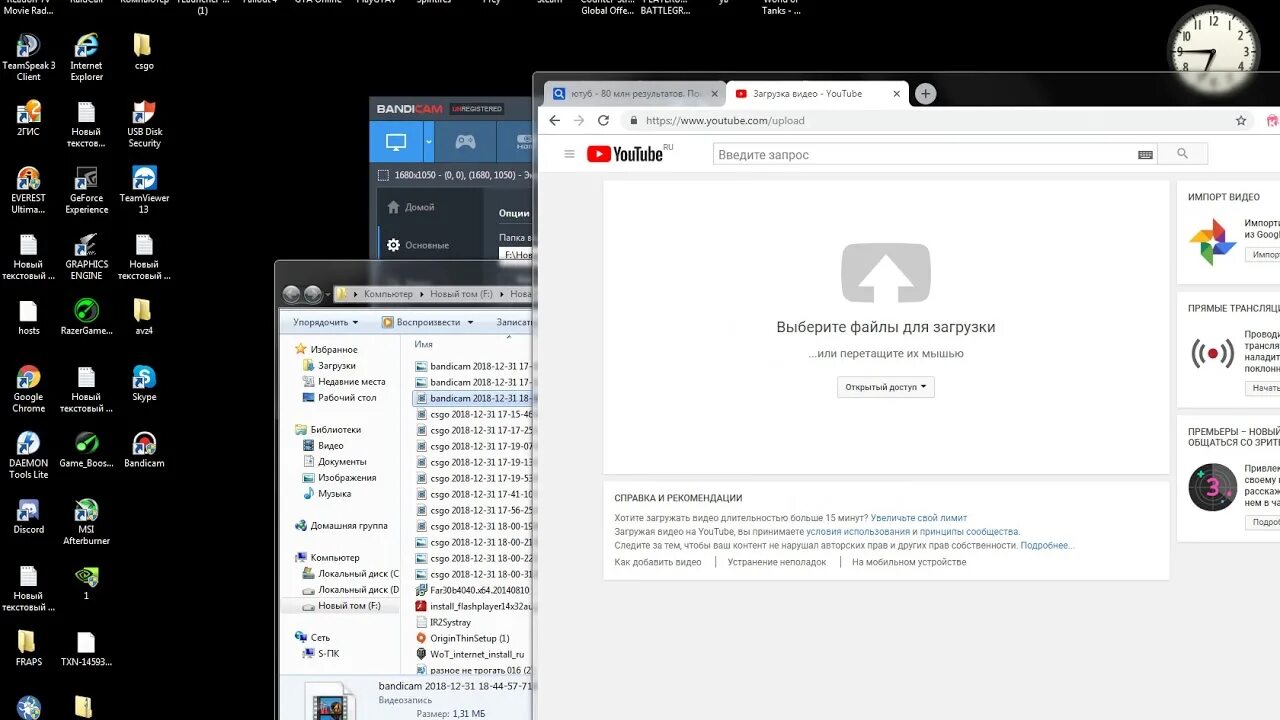Launch DAEMON Tools Lite shortcut
This screenshot has width=1280, height=720.
pyautogui.click(x=29, y=455)
